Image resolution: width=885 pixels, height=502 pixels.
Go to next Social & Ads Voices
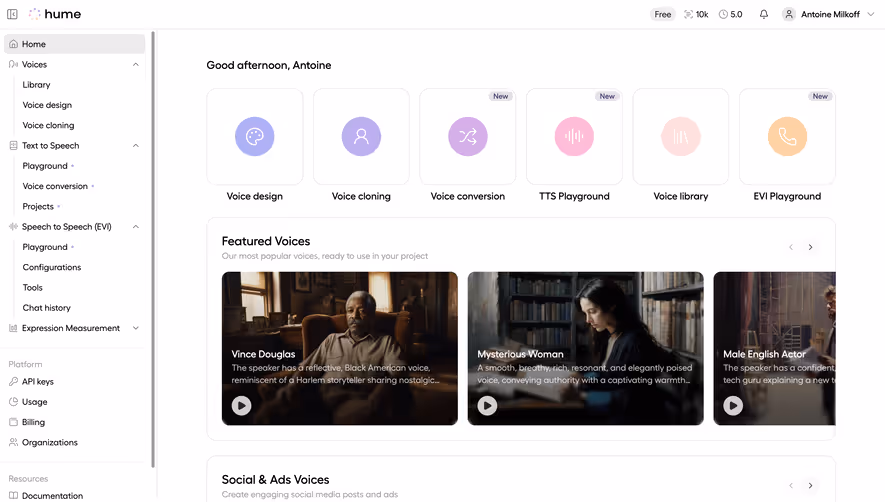tap(810, 486)
